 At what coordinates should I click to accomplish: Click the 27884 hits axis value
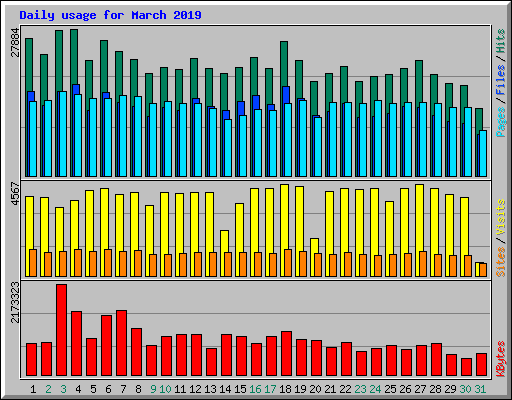pyautogui.click(x=15, y=43)
